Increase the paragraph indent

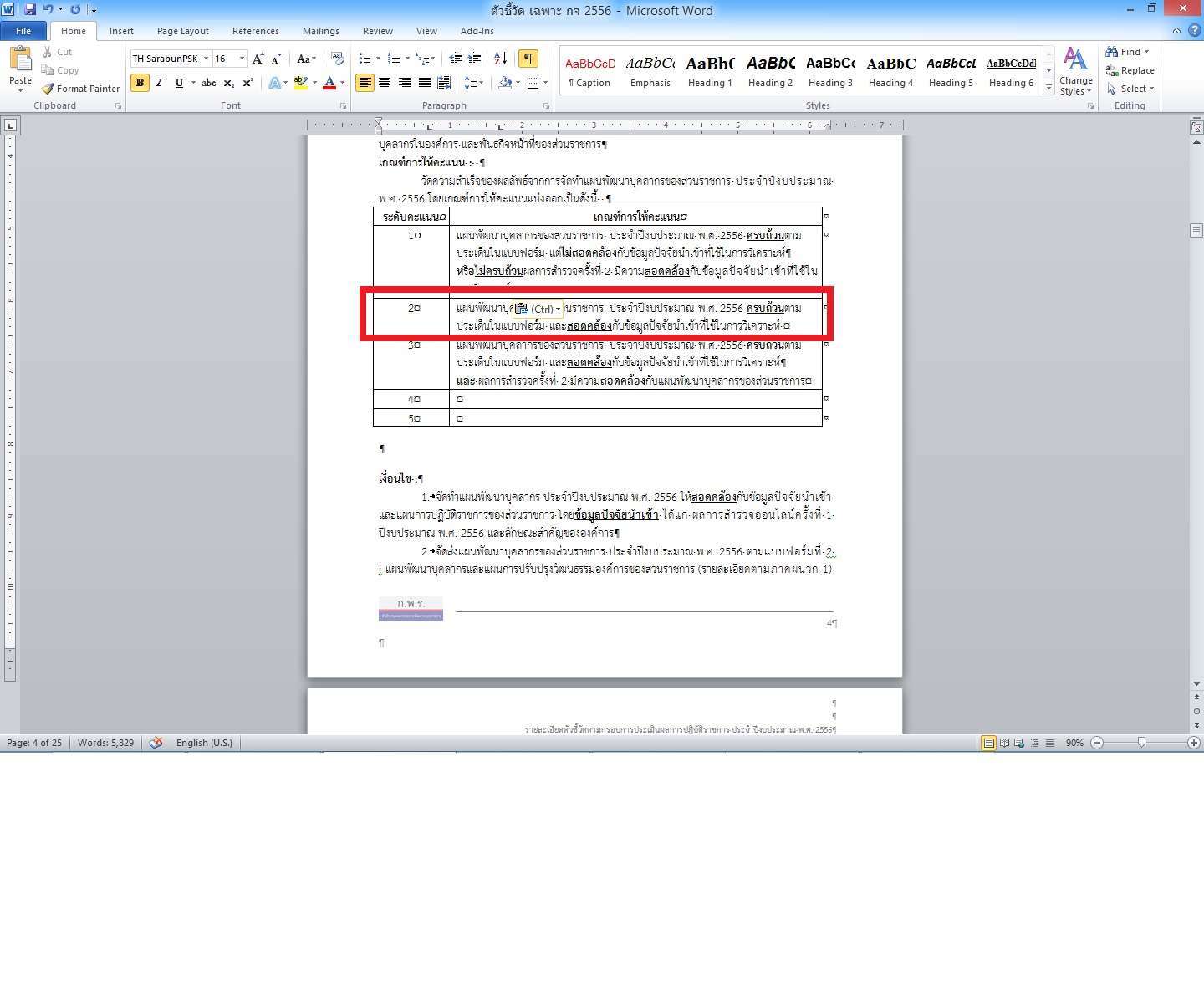pos(475,59)
